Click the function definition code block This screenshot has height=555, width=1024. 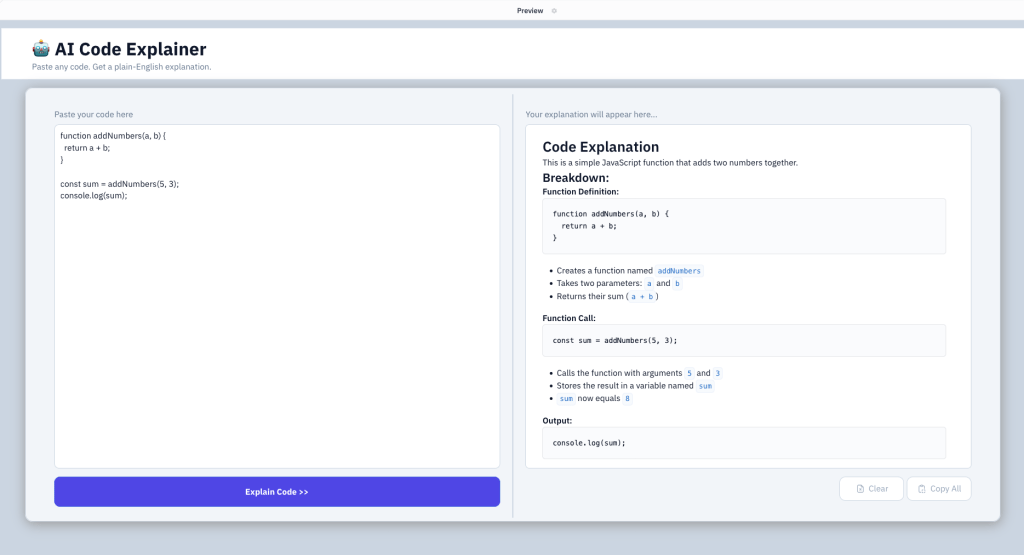[744, 226]
